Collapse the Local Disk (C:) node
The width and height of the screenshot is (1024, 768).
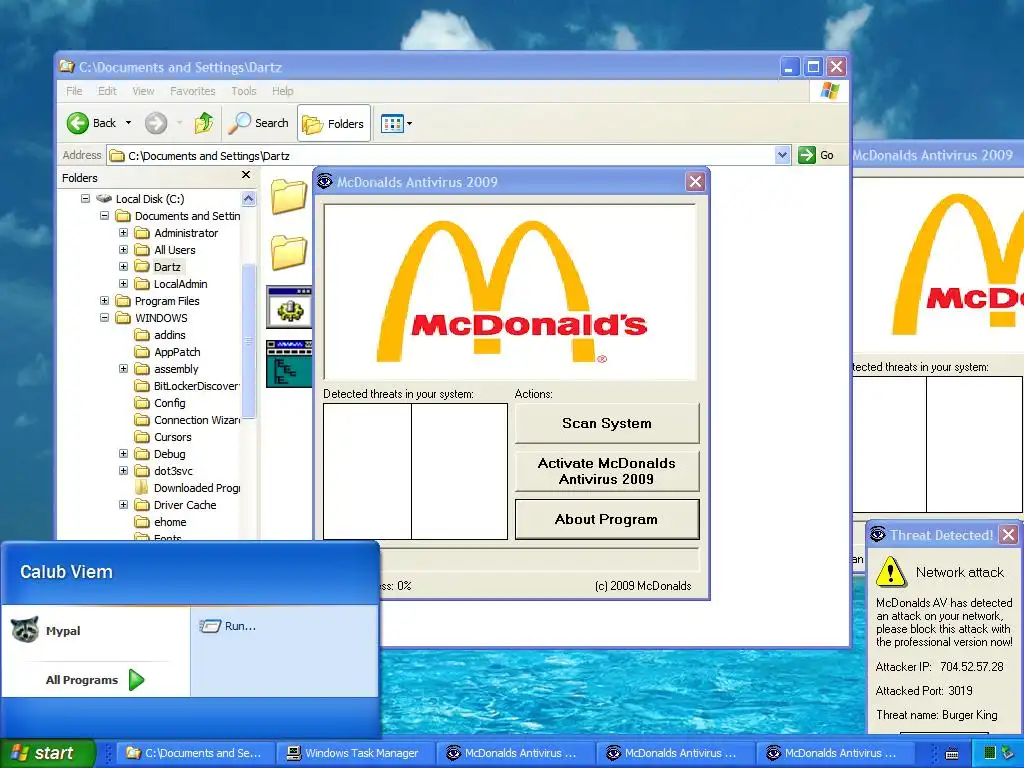click(85, 199)
